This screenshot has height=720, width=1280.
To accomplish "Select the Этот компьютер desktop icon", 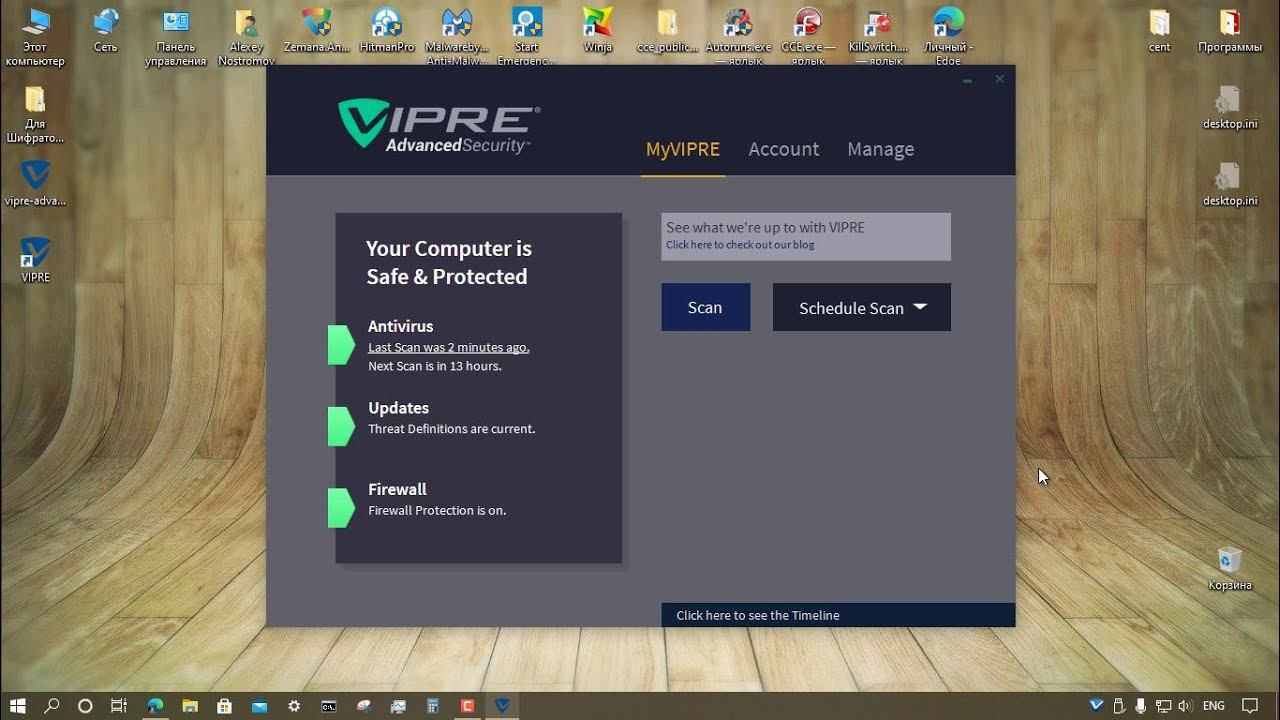I will pyautogui.click(x=35, y=37).
